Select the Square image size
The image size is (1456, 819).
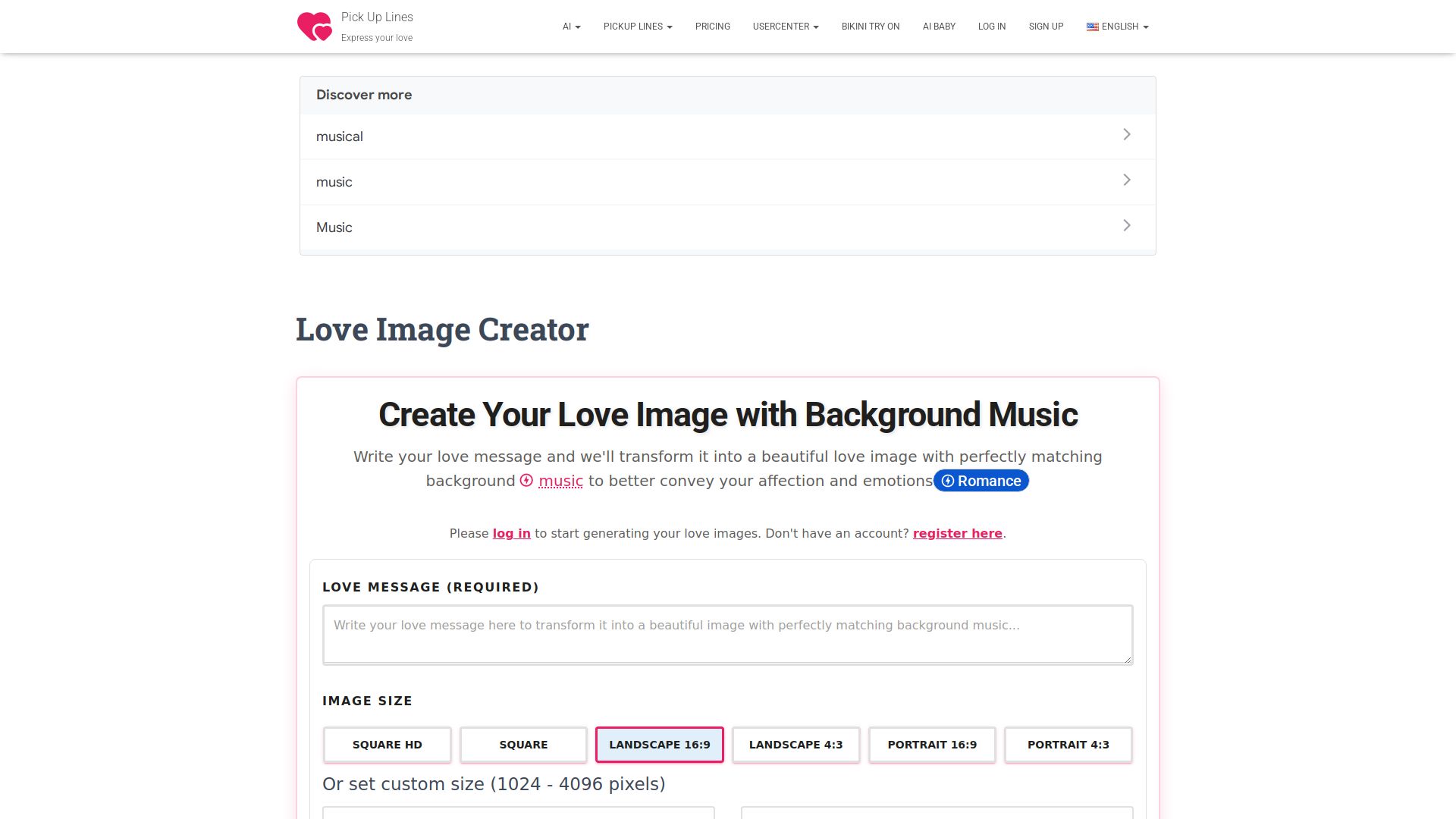(523, 745)
